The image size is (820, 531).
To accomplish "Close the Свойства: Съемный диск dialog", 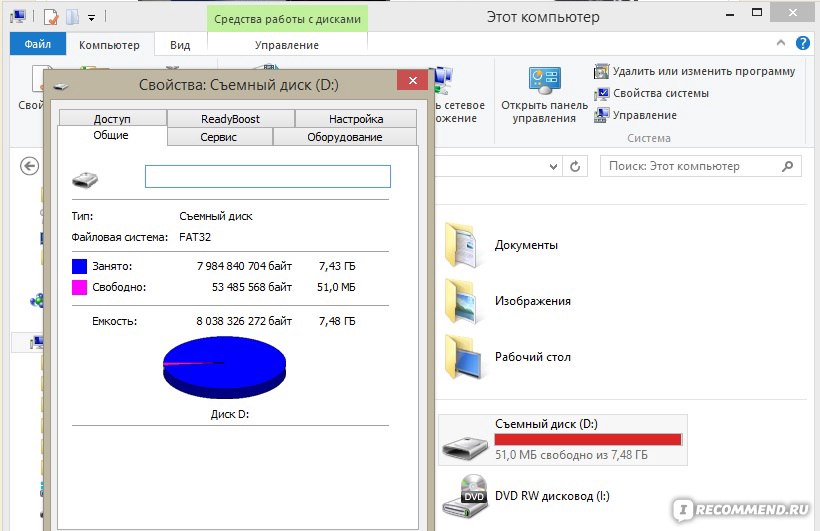I will click(413, 81).
